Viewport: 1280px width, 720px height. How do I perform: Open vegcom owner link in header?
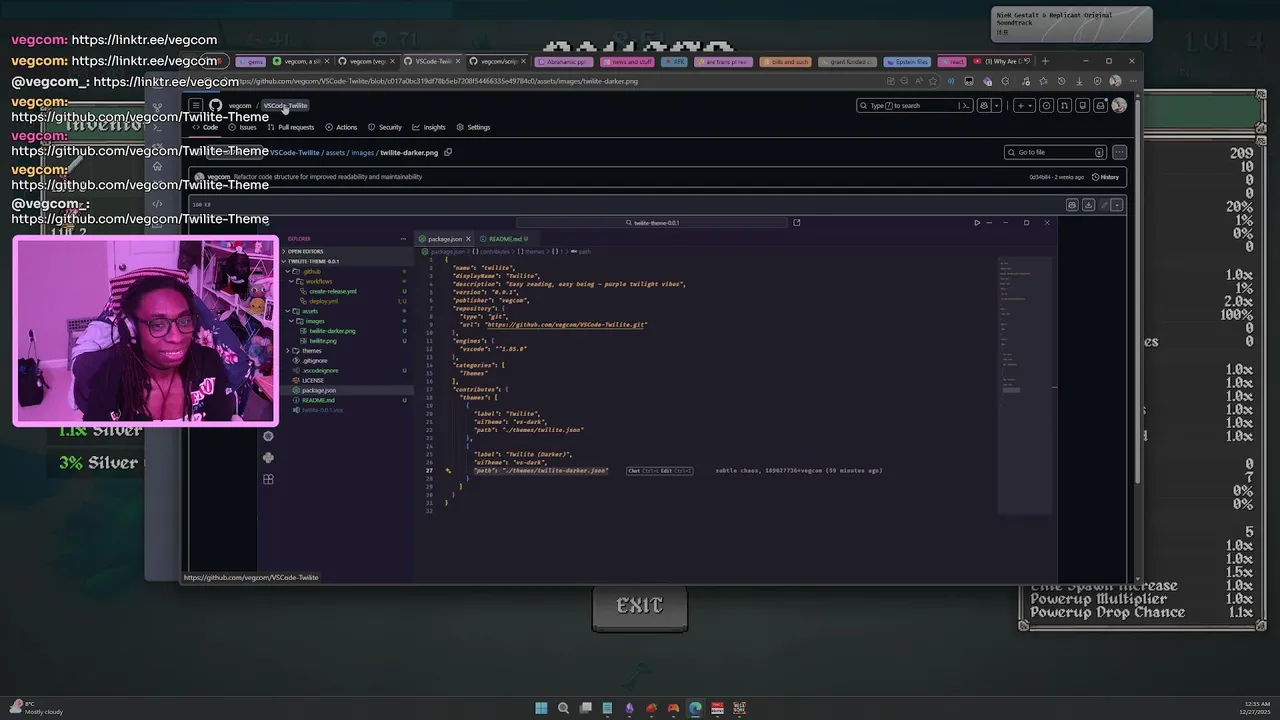240,105
